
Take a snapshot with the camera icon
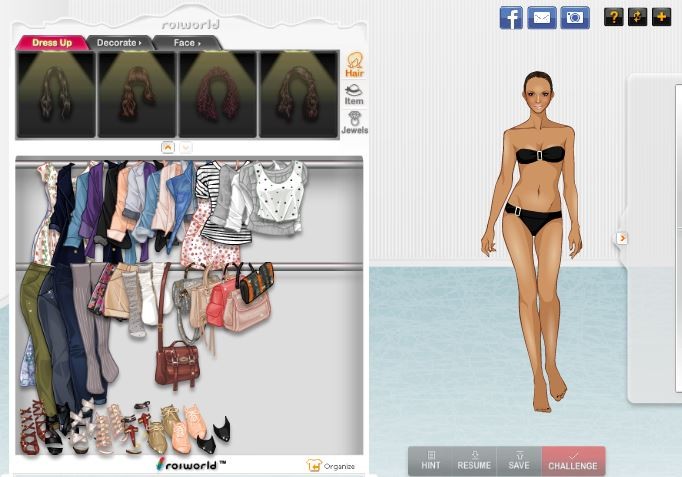574,17
